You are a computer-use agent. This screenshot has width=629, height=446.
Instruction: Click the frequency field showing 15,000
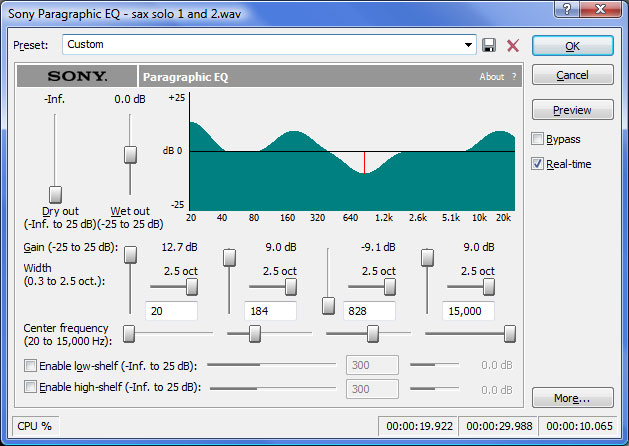pos(468,311)
